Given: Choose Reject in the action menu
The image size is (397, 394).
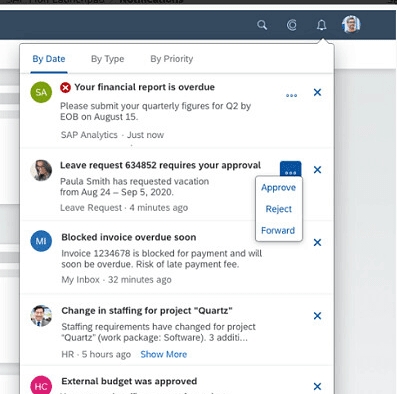Looking at the screenshot, I should tap(279, 209).
